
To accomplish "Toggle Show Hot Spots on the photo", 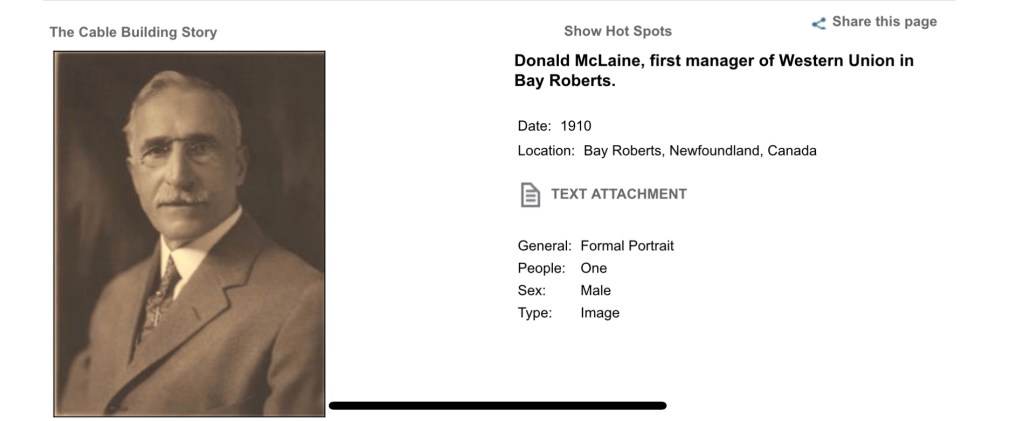I will [617, 31].
